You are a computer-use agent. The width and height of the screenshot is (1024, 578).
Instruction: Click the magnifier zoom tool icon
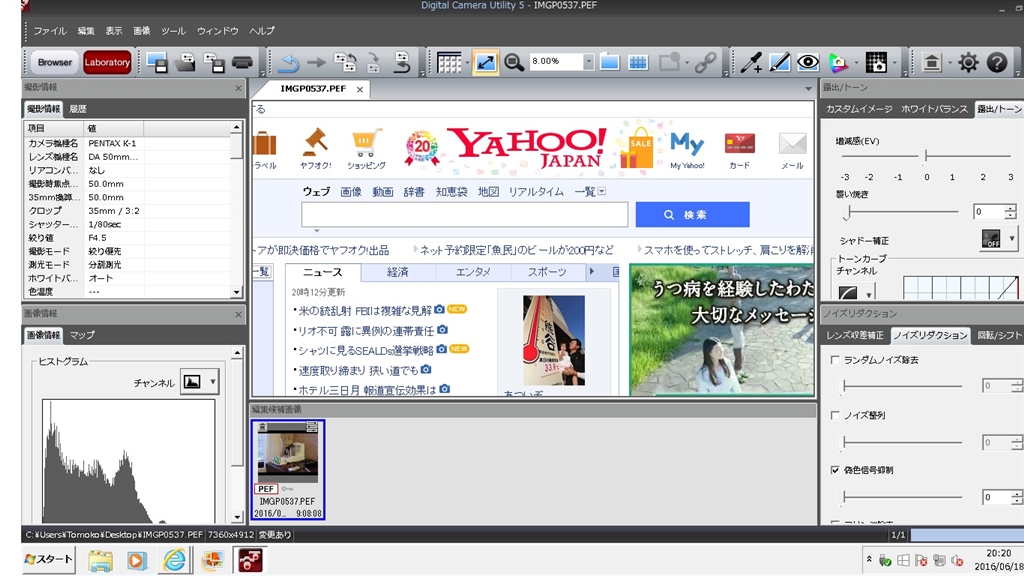point(514,62)
